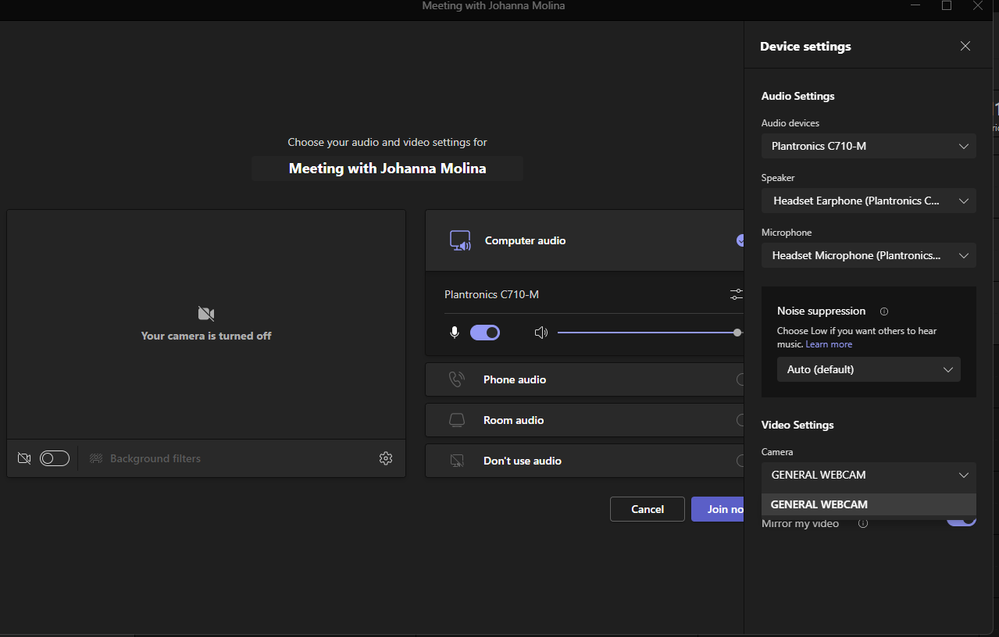Click the speaker volume icon

[541, 333]
